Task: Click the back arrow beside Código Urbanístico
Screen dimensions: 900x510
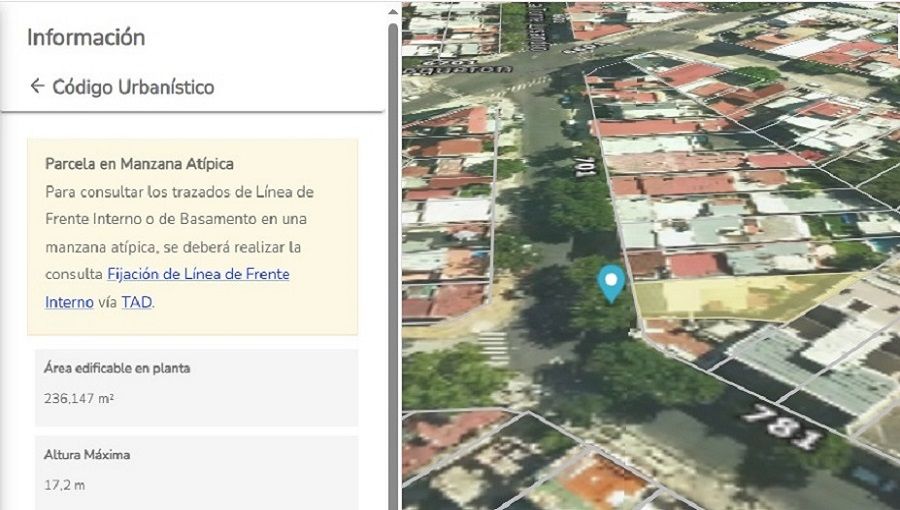Action: coord(37,86)
